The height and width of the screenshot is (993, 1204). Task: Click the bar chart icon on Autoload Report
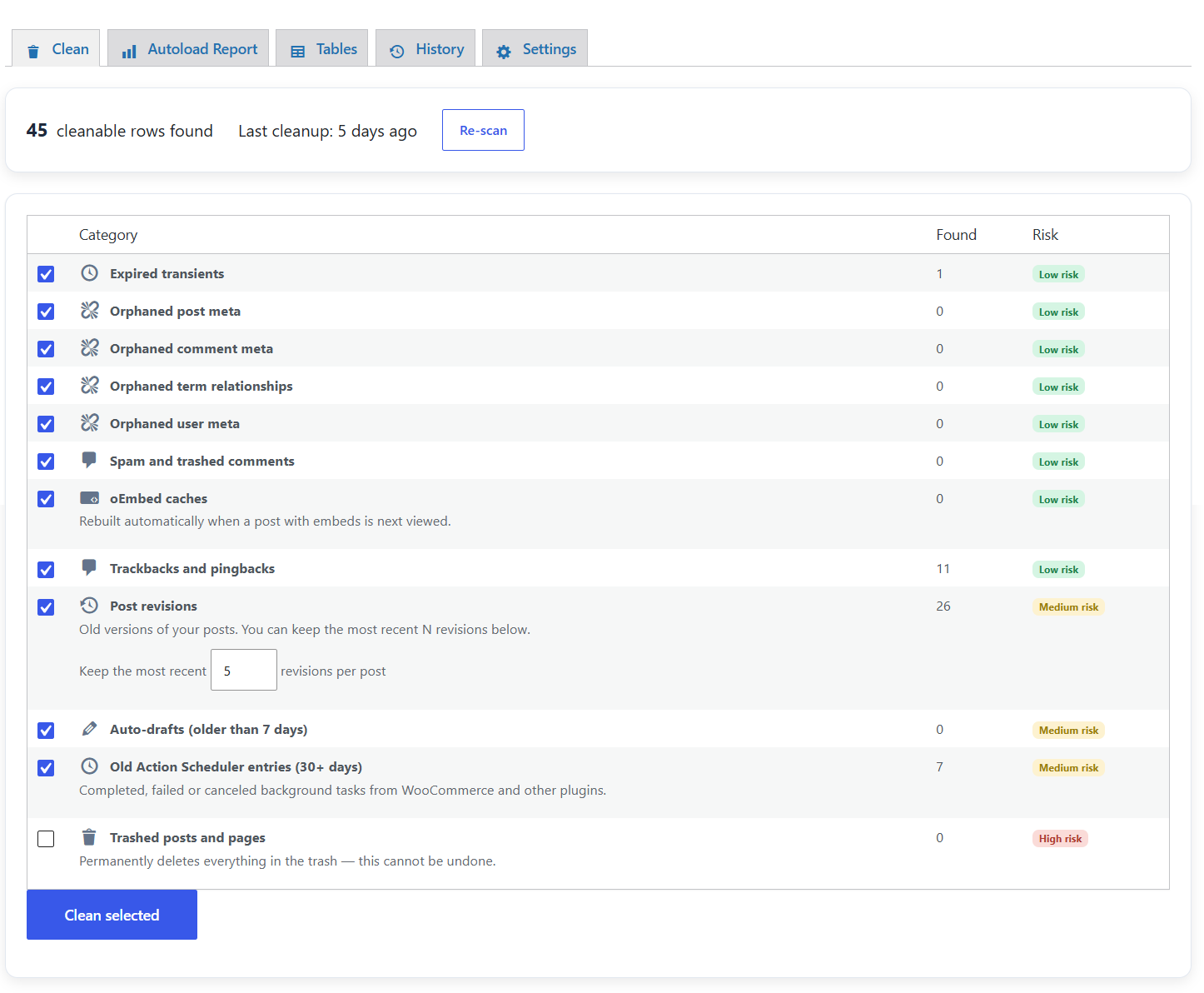click(x=129, y=52)
